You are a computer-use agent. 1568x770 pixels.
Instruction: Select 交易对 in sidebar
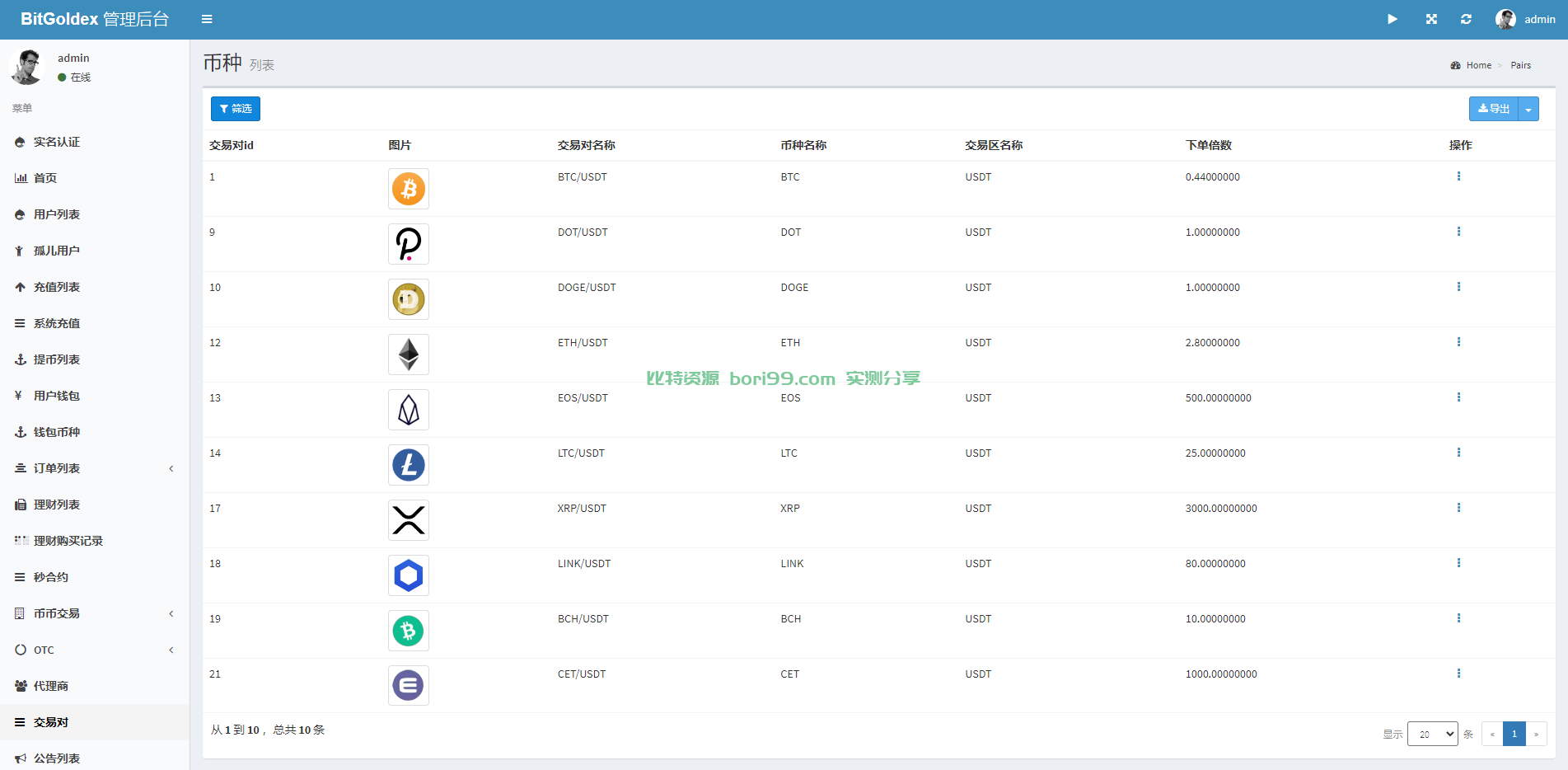[95, 722]
